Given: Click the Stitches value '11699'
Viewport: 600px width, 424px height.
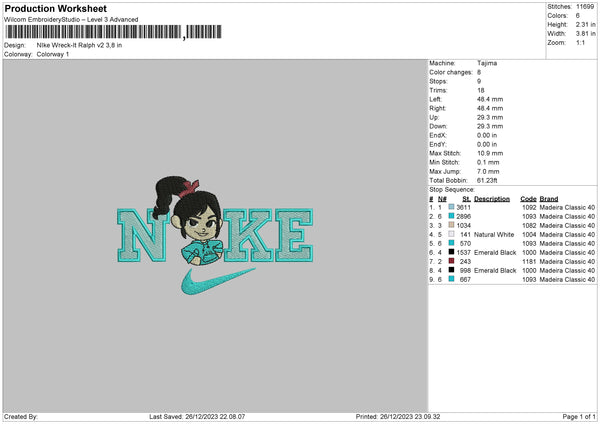Looking at the screenshot, I should point(585,7).
